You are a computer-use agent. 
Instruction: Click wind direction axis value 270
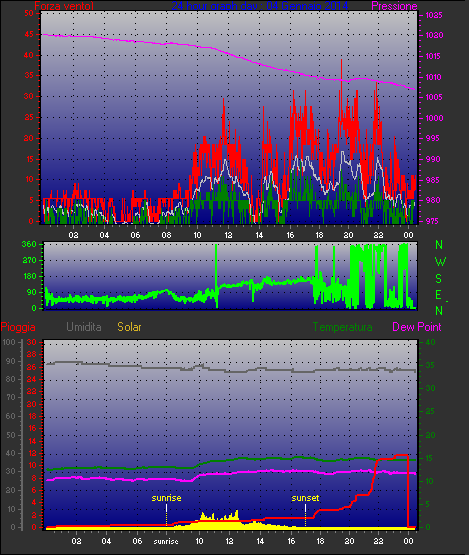[29, 261]
